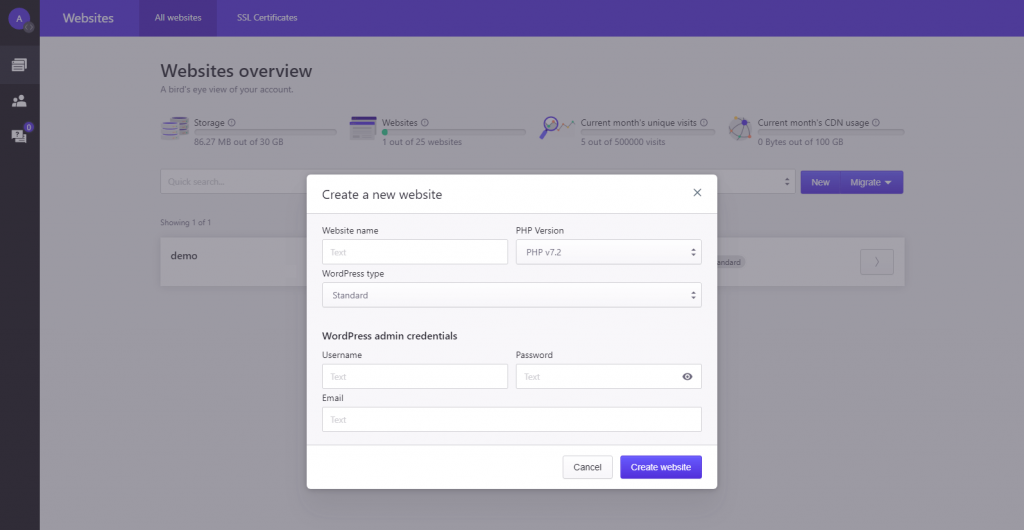
Task: Click 'Create a new website' dialog title
Action: [382, 195]
